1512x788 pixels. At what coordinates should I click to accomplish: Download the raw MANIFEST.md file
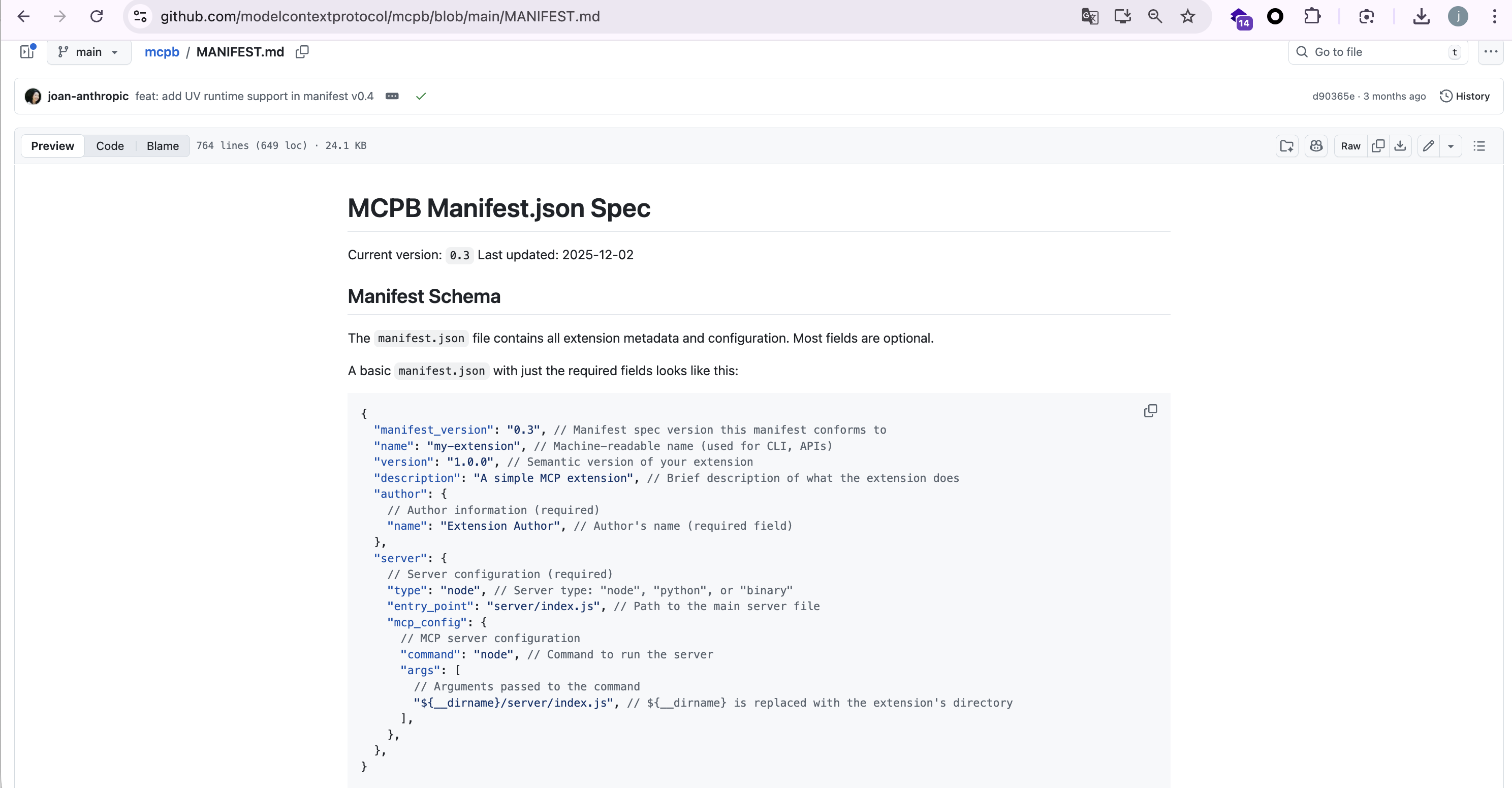coord(1400,145)
